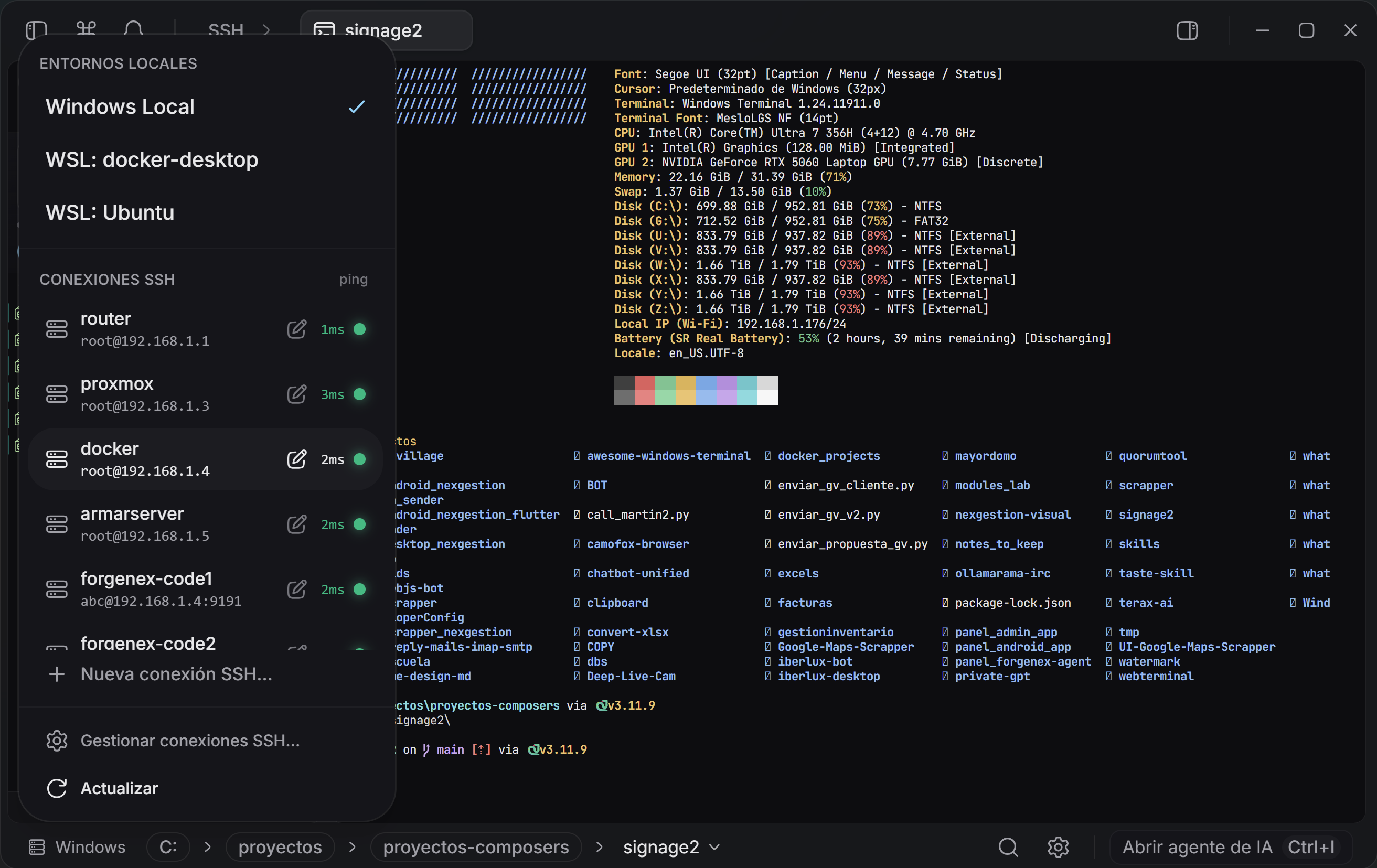1377x868 pixels.
Task: Switch to WSL: Ubuntu environment
Action: pos(206,213)
